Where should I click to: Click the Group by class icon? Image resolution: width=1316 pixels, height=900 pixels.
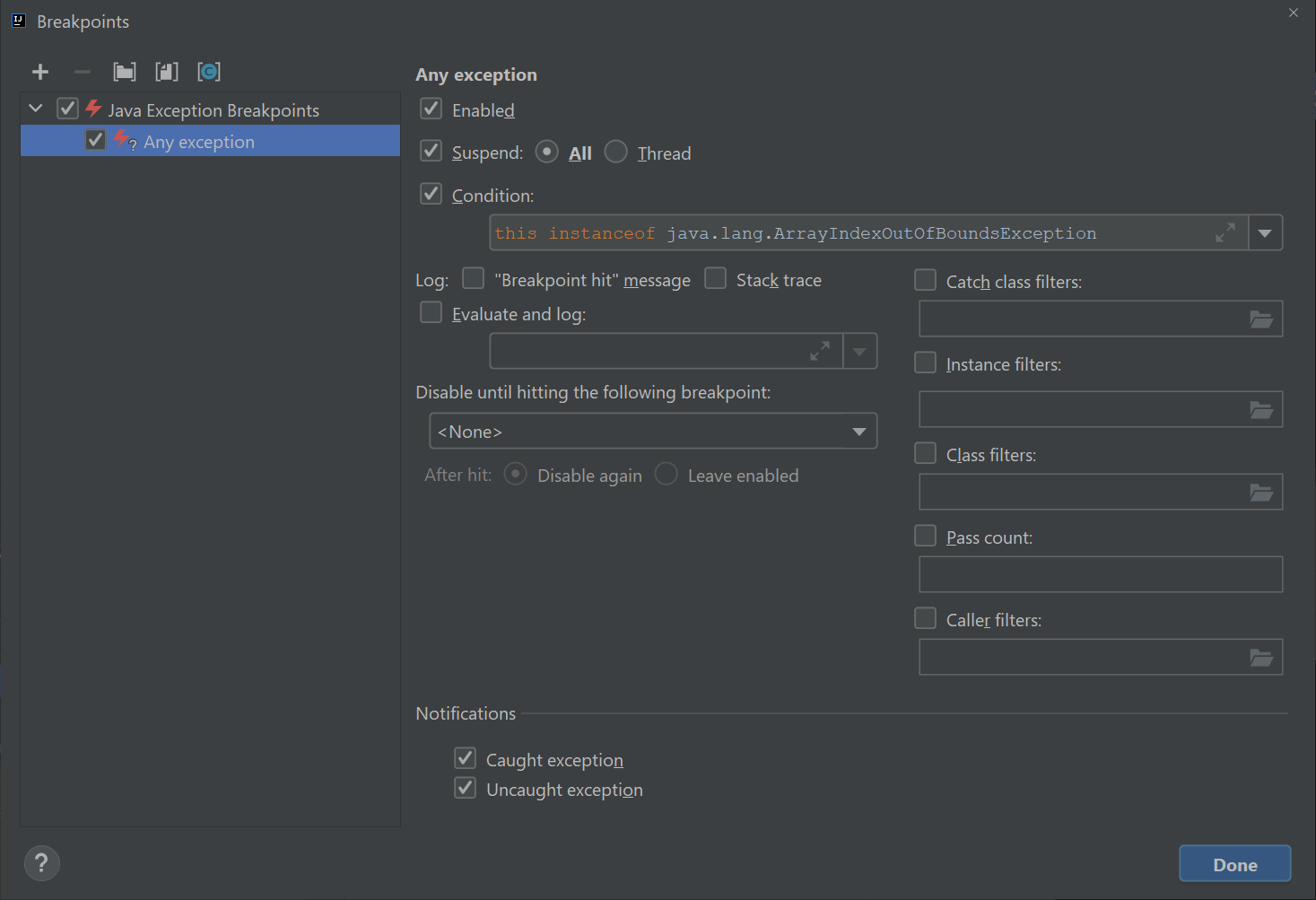tap(209, 72)
